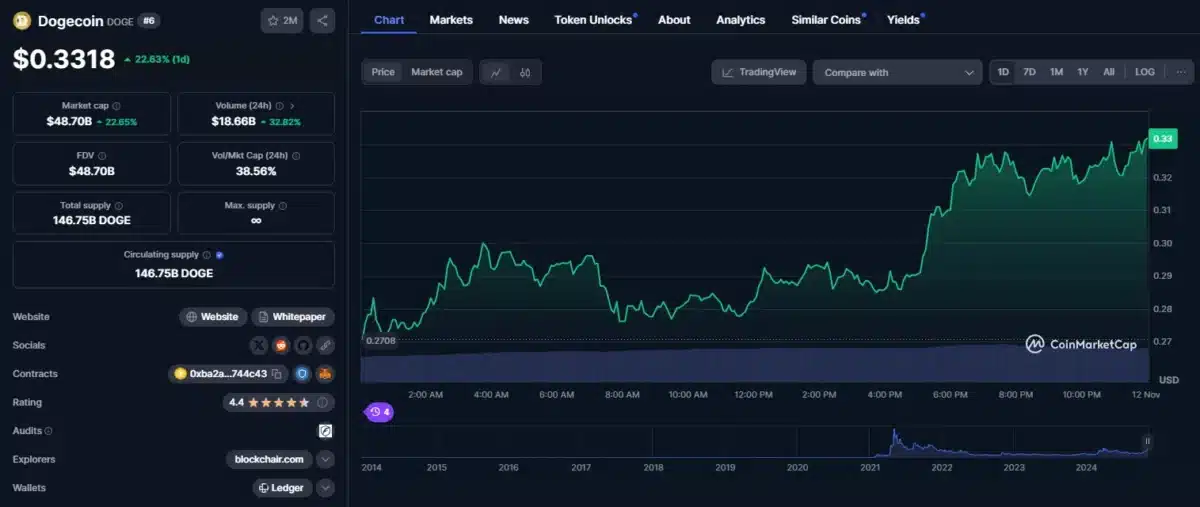Open the News tab
This screenshot has height=507, width=1200.
(514, 20)
